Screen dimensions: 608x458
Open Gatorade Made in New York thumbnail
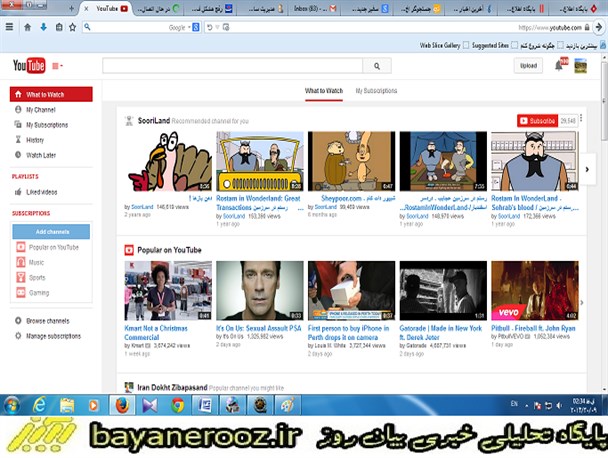(443, 290)
